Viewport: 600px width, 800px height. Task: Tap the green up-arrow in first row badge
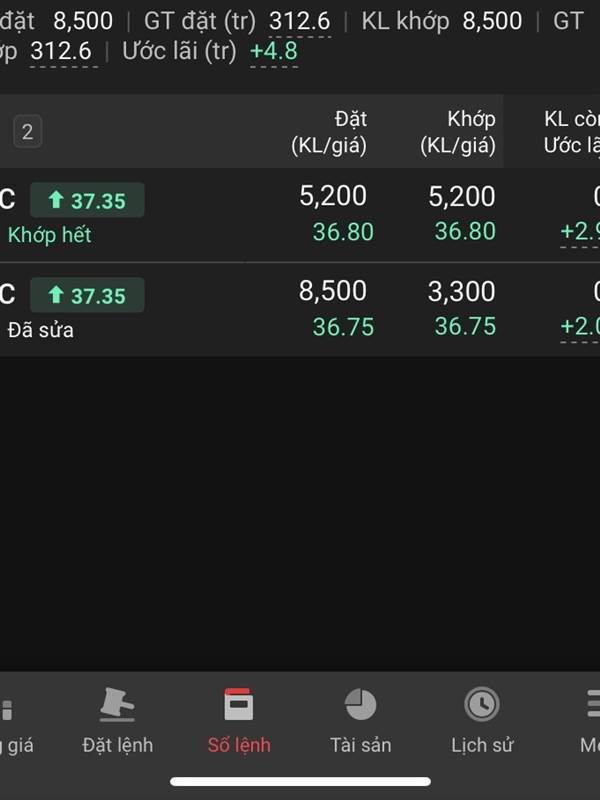(x=56, y=199)
